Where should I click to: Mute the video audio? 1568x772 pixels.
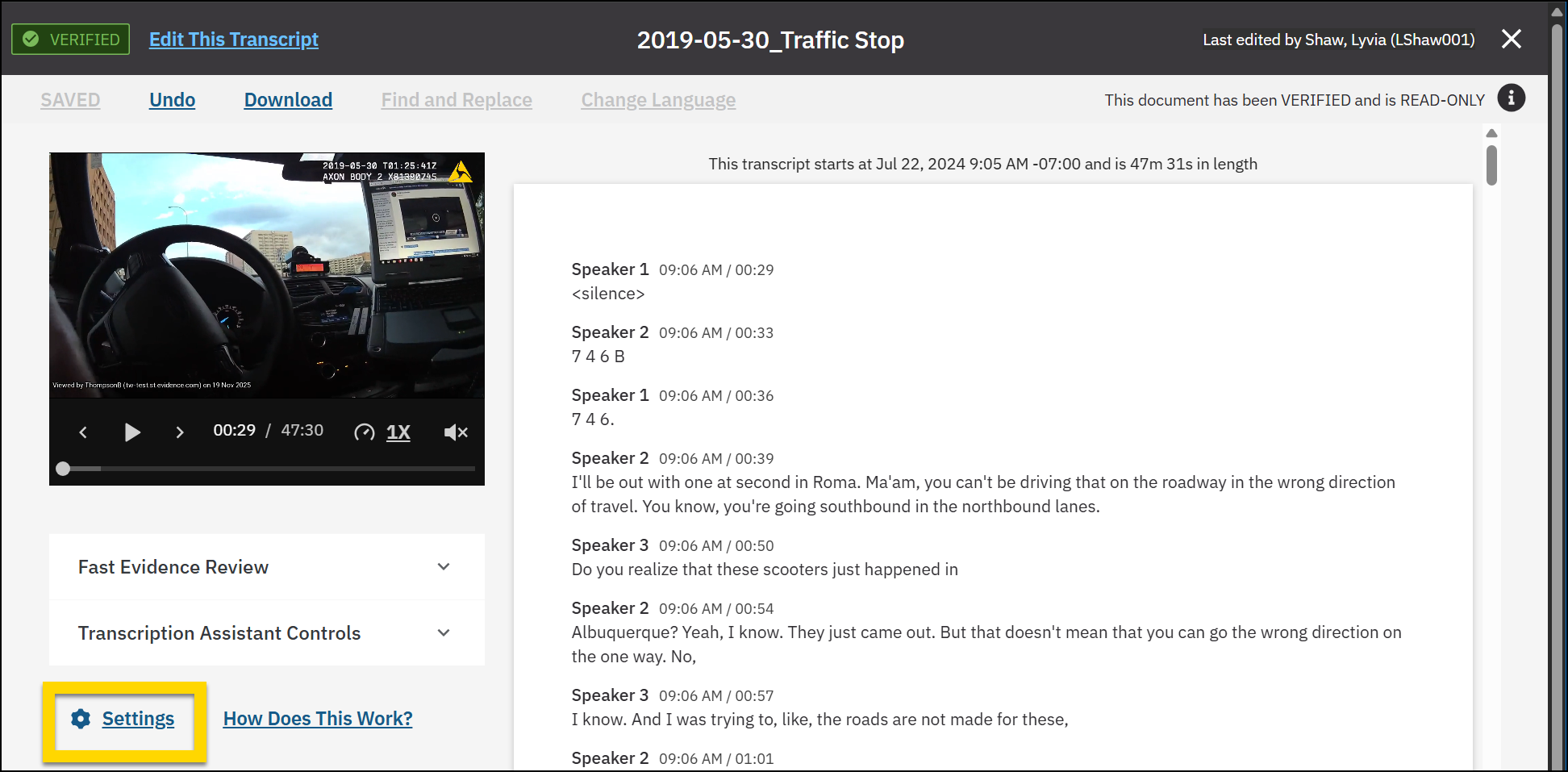click(455, 432)
